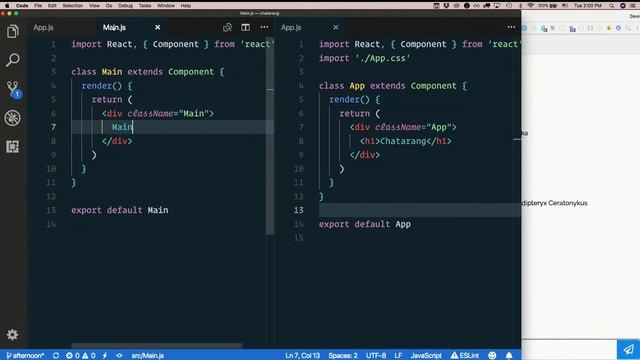
Task: Split the left editor
Action: [x=245, y=27]
